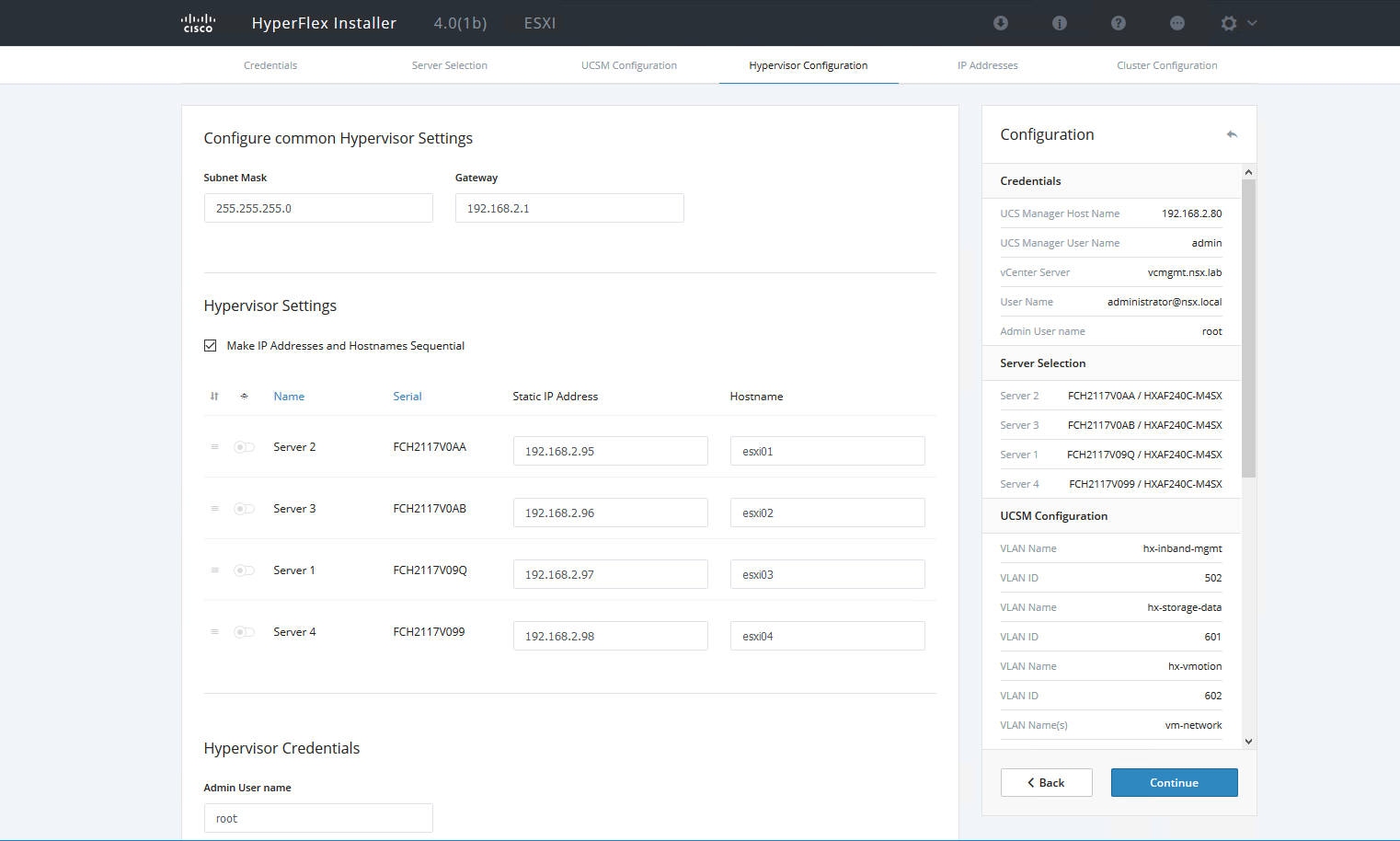Click the help question mark icon

[1119, 23]
